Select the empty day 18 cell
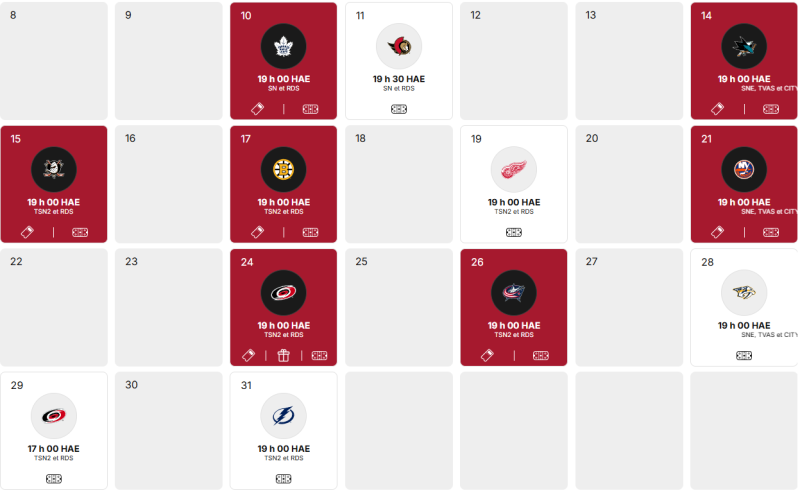The image size is (800, 493). click(399, 184)
